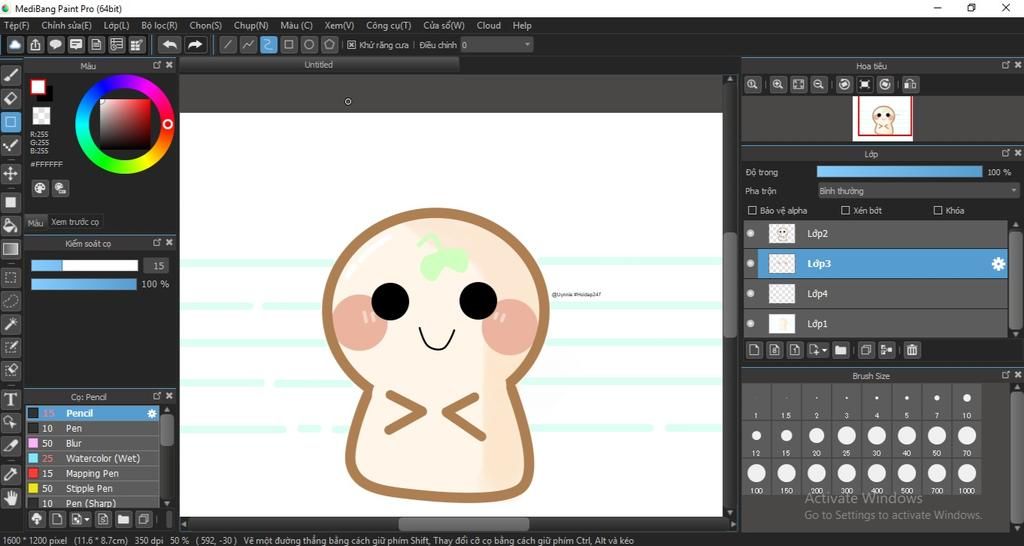Enable the Khóa layer checkbox
Viewport: 1024px width, 546px height.
(938, 210)
